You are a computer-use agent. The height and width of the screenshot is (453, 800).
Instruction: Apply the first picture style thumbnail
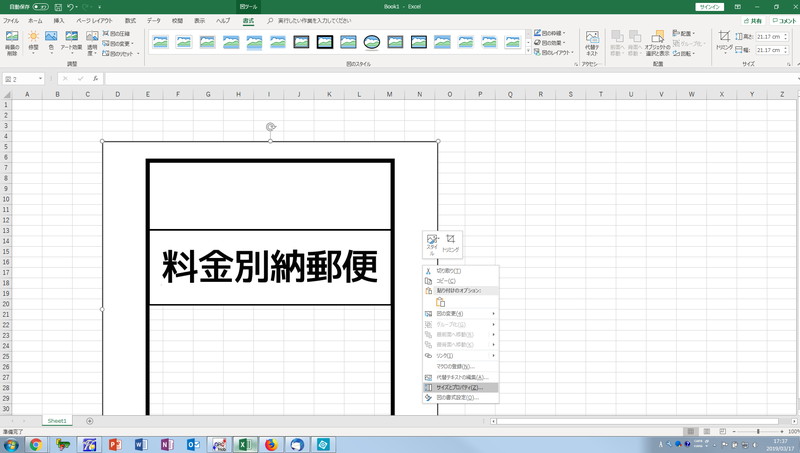(160, 42)
